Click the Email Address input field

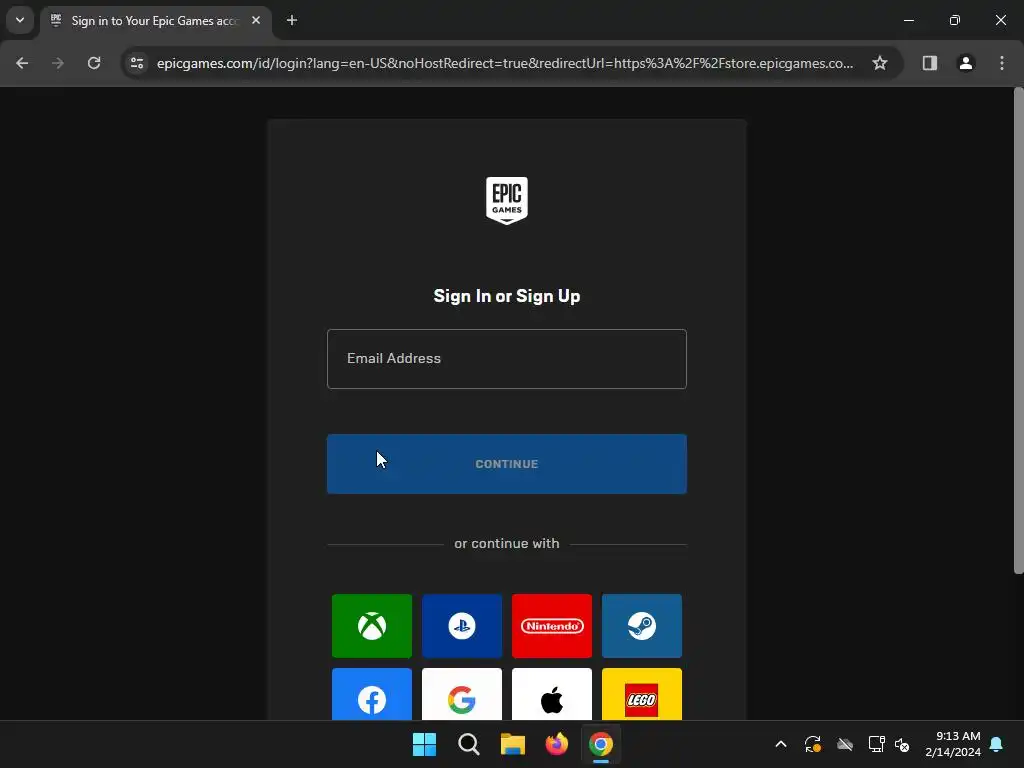[x=507, y=359]
